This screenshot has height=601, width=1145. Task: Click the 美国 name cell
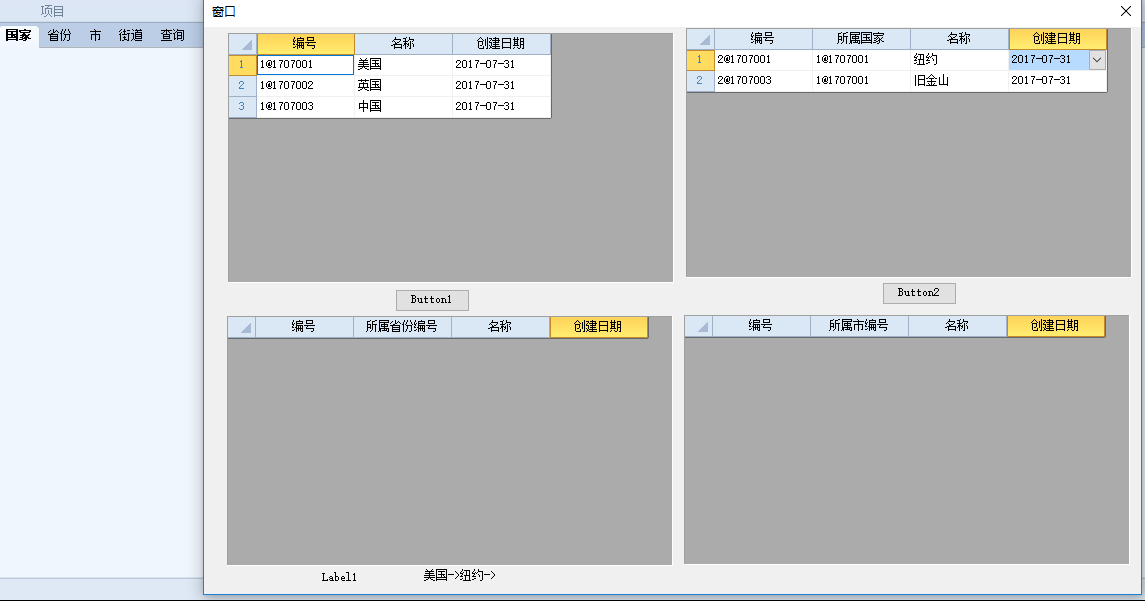(403, 65)
